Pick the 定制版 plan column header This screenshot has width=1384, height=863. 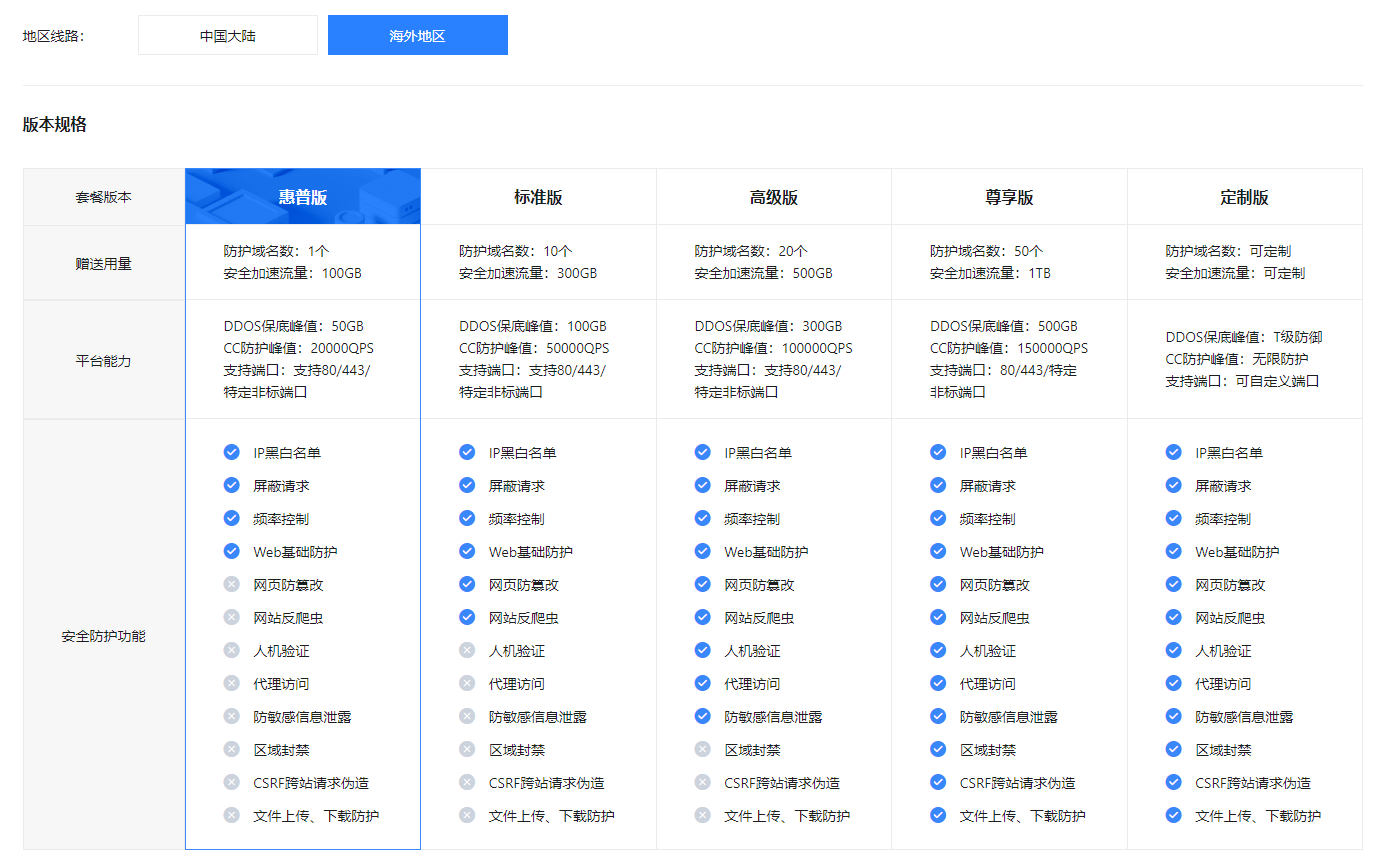[x=1244, y=197]
